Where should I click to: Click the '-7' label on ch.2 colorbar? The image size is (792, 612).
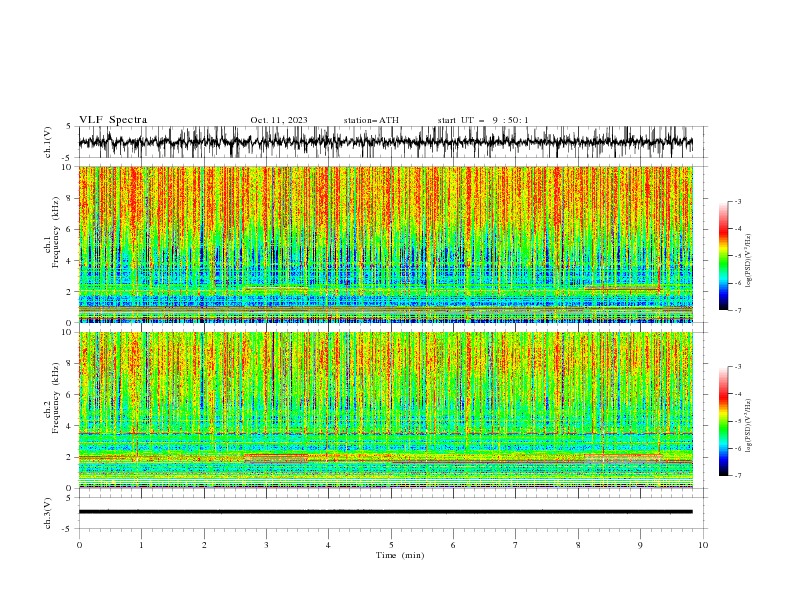coord(737,476)
